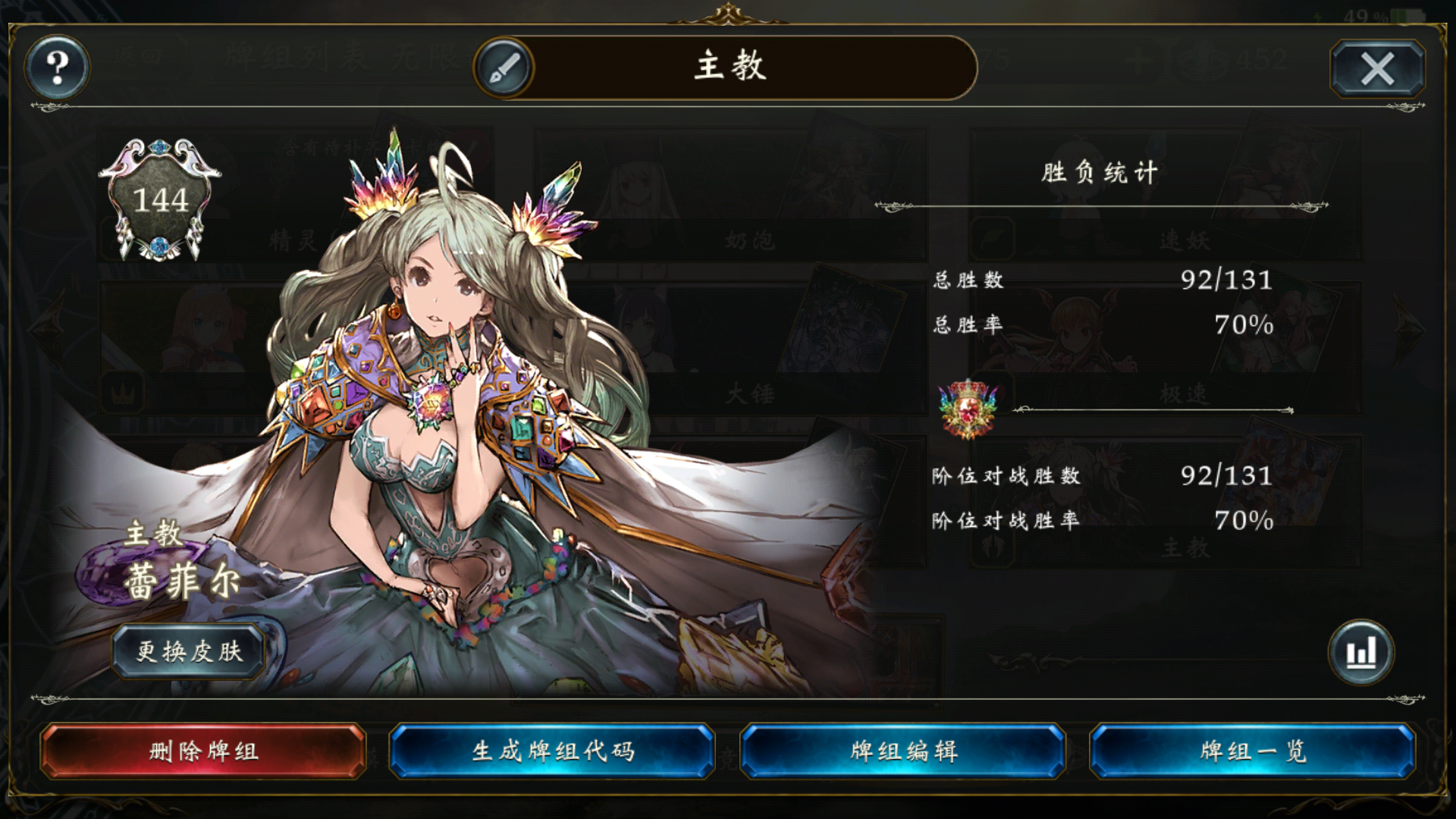Open the win statistics bar chart icon
Screen dimensions: 1456x819
(x=1360, y=652)
